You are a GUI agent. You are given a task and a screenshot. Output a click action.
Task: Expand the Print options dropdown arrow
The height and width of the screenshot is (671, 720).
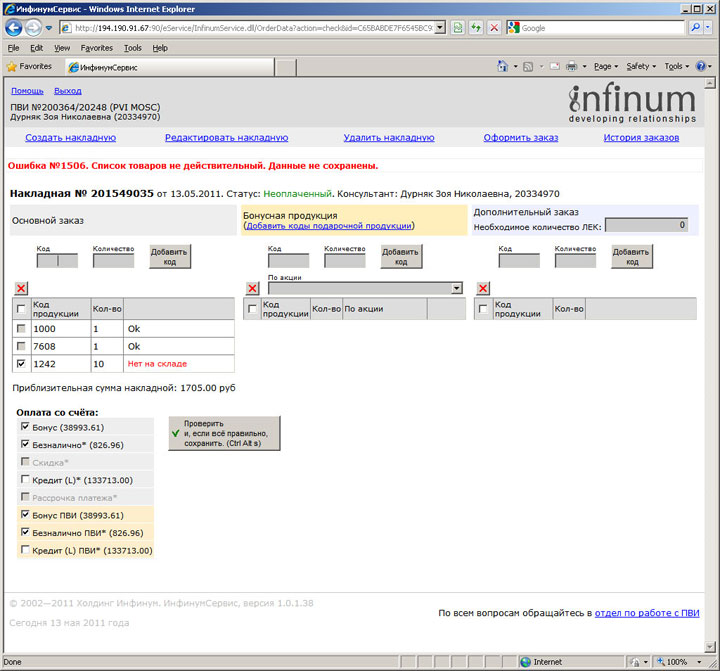(585, 67)
